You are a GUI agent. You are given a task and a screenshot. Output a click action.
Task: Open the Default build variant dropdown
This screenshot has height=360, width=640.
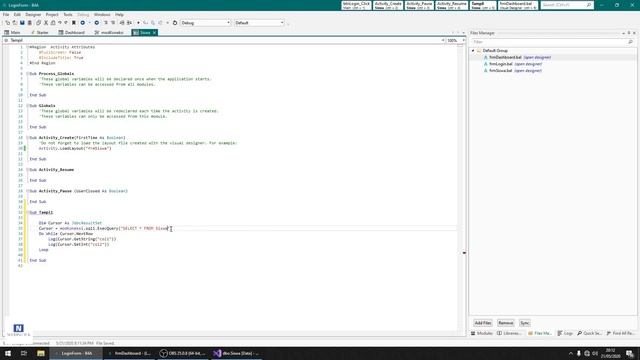coord(259,23)
